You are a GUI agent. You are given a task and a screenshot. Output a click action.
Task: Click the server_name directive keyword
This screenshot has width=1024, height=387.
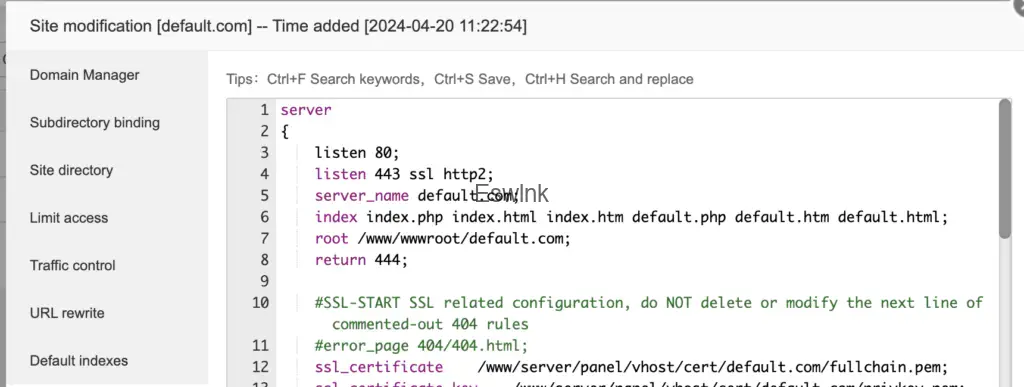pyautogui.click(x=361, y=196)
